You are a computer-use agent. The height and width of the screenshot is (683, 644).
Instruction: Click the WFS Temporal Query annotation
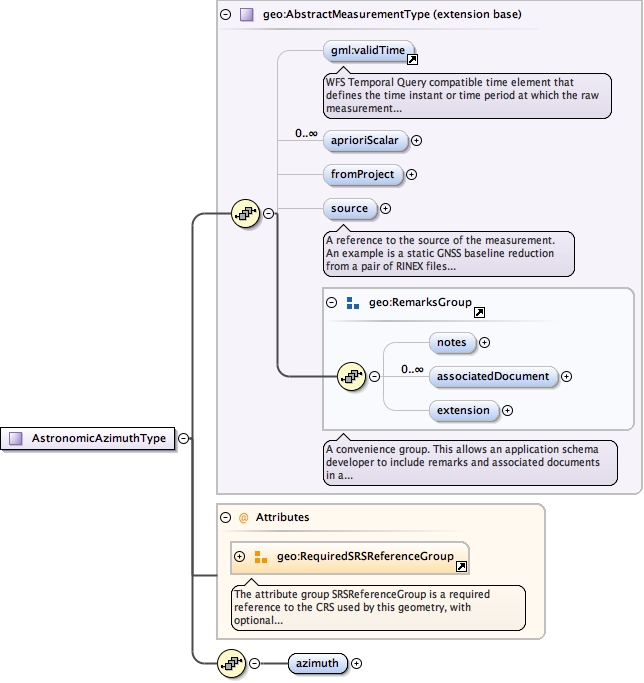point(467,96)
